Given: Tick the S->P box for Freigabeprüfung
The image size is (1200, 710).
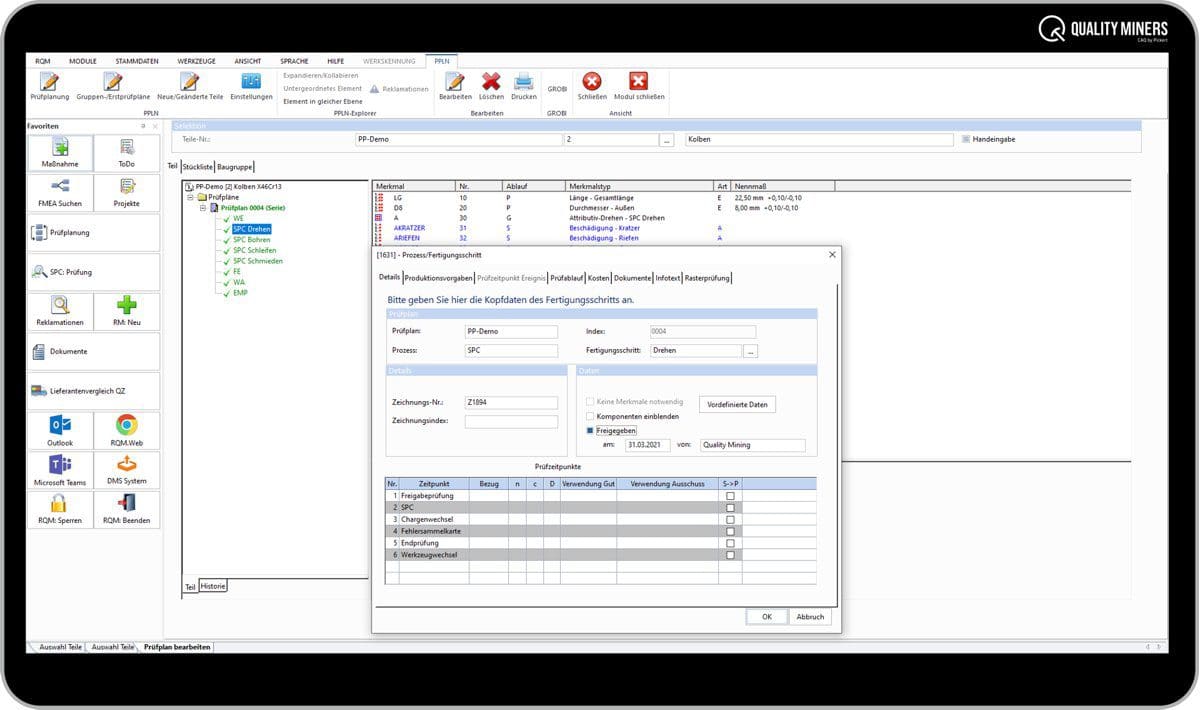Looking at the screenshot, I should [x=730, y=496].
